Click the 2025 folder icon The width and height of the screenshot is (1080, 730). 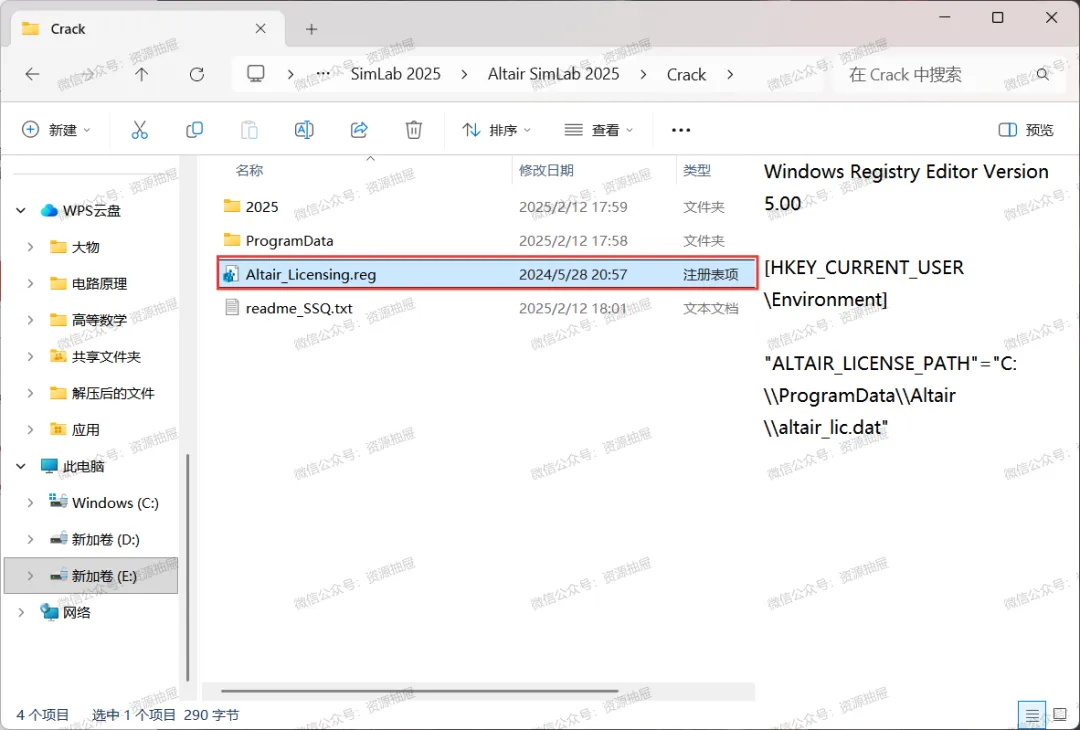coord(232,206)
